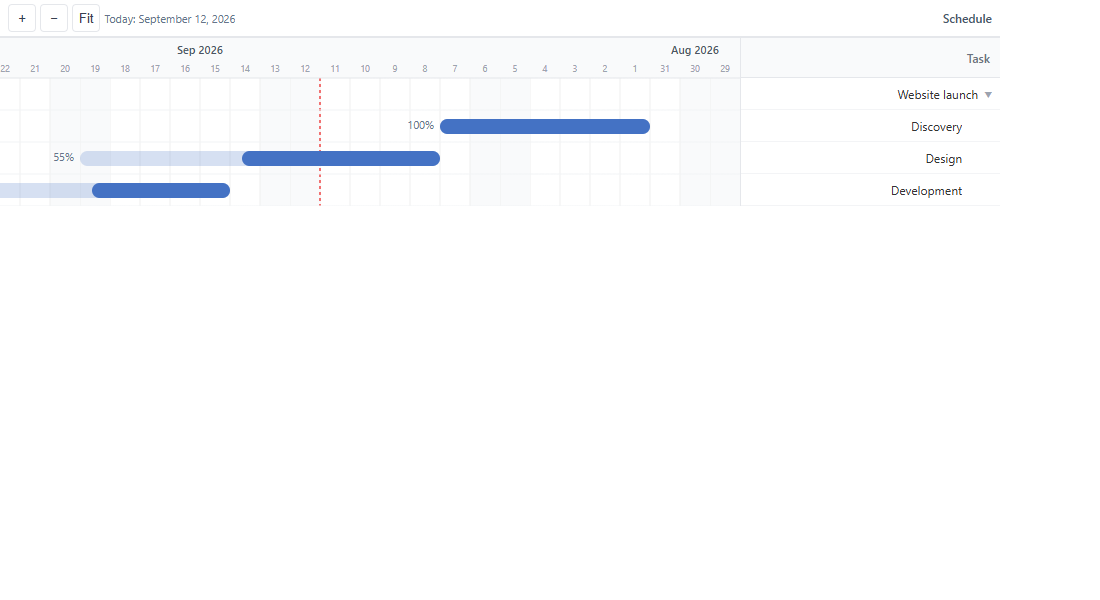
Task: Click the red dashed today marker line
Action: click(320, 142)
